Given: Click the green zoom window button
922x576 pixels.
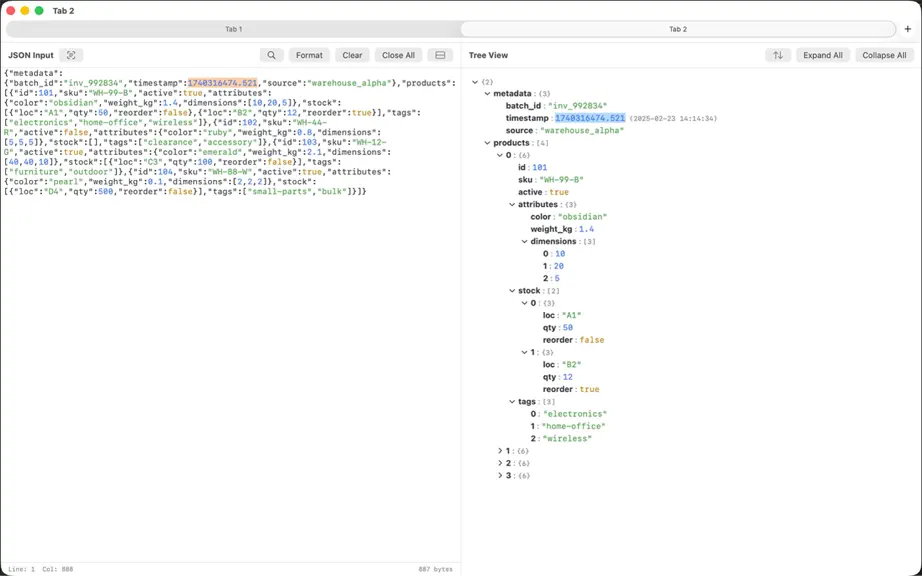Looking at the screenshot, I should [39, 11].
